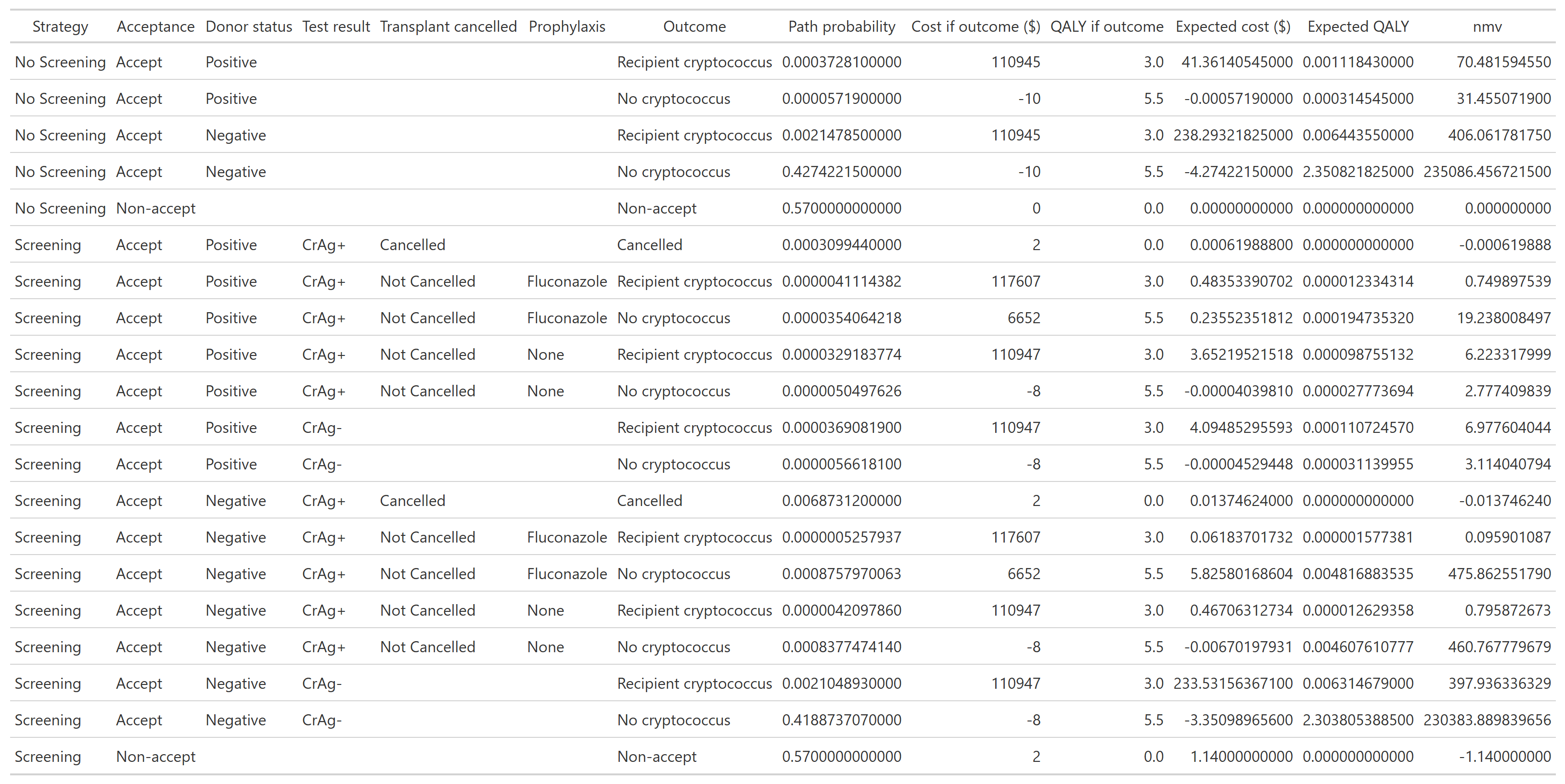Click the Test result column header

click(x=336, y=27)
